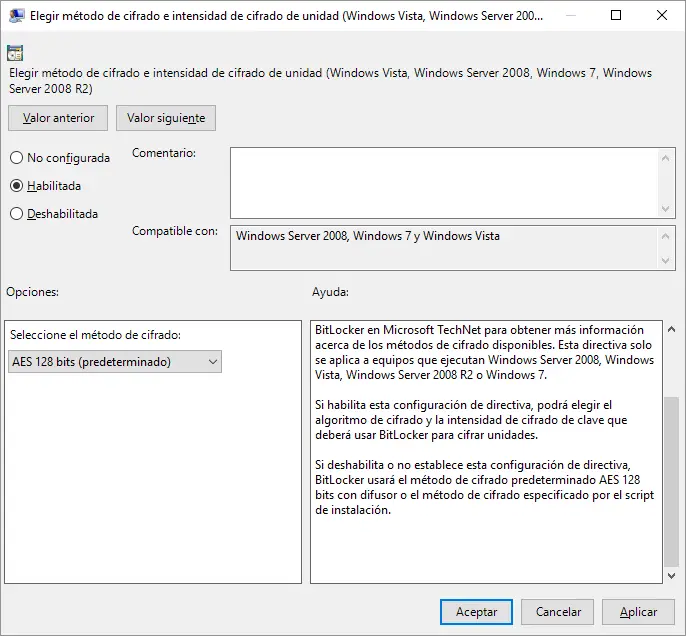Click the help paragraph starting Si deshabilita o no establece

point(484,487)
